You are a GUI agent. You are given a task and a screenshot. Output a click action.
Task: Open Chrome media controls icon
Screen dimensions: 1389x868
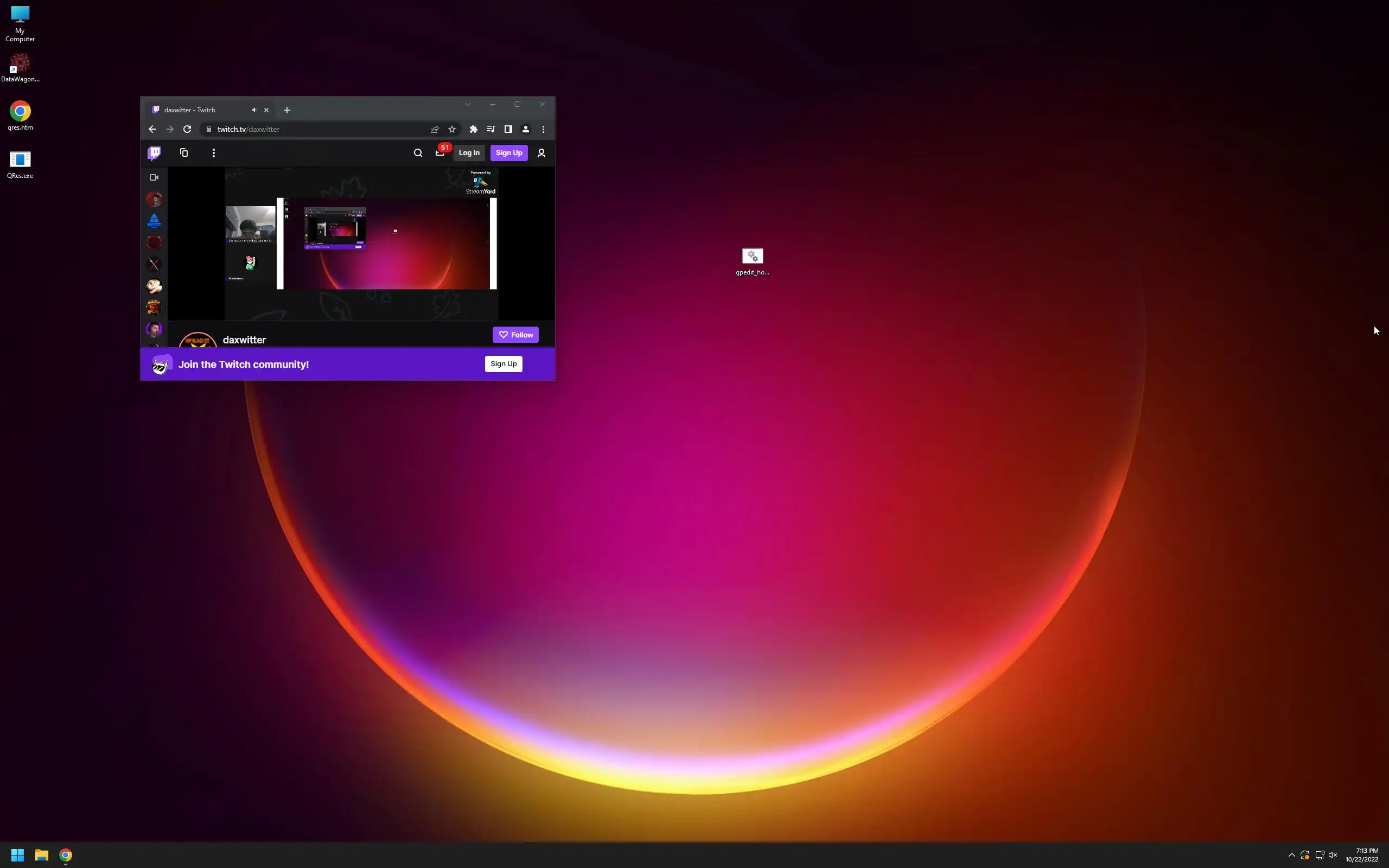click(x=490, y=129)
